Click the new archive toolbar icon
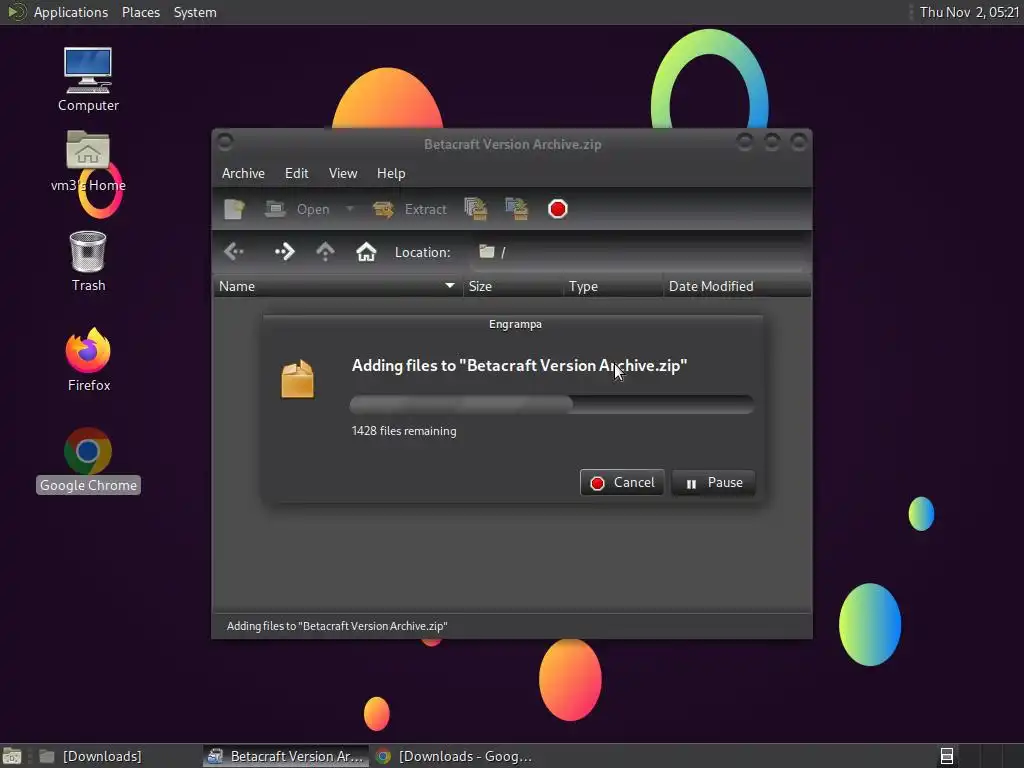 (234, 209)
